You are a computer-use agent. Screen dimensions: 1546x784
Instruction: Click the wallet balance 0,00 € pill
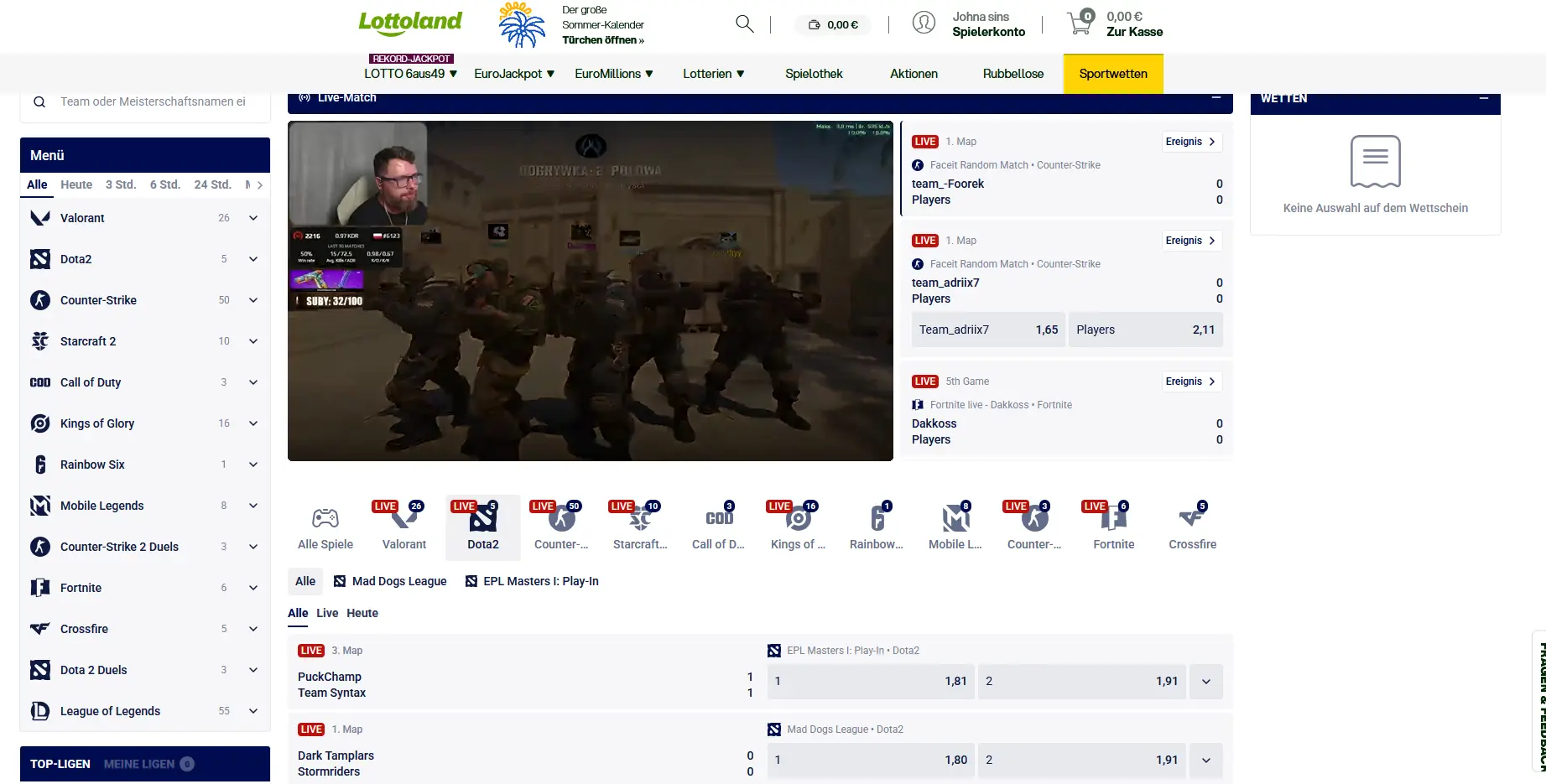coord(833,24)
